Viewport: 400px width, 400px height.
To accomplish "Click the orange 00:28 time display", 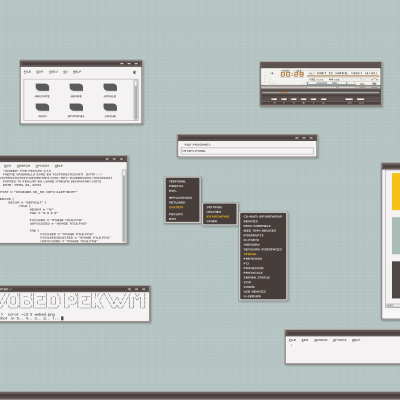I will tap(292, 74).
